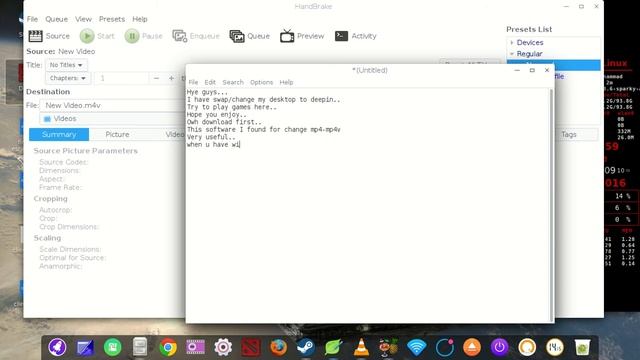Open the rocket launcher in the dock

pos(57,347)
